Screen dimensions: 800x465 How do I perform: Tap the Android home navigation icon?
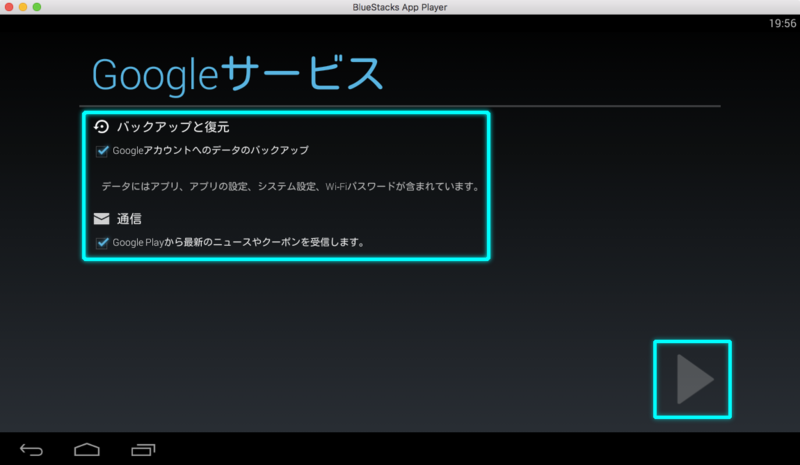point(87,449)
